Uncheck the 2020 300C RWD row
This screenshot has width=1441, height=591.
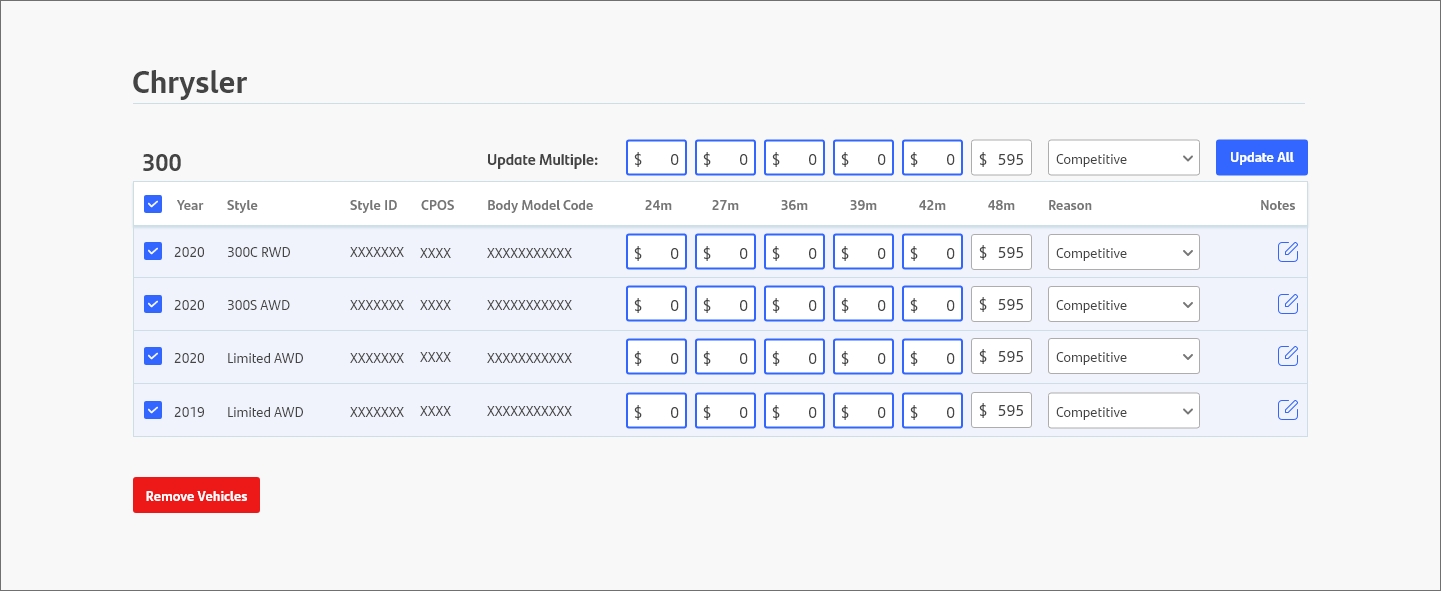click(153, 251)
